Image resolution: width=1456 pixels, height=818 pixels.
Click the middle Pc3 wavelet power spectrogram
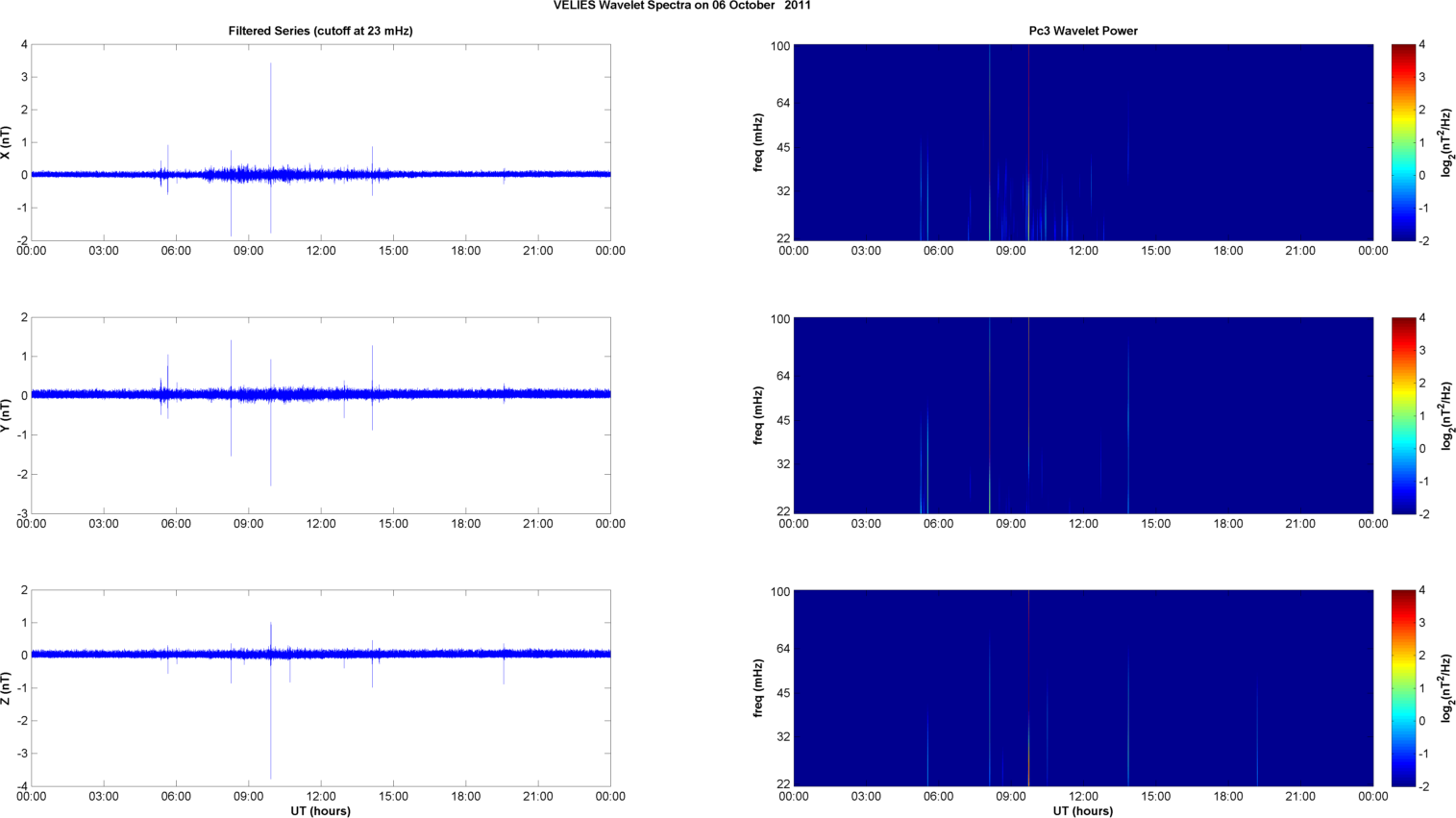(x=1083, y=415)
